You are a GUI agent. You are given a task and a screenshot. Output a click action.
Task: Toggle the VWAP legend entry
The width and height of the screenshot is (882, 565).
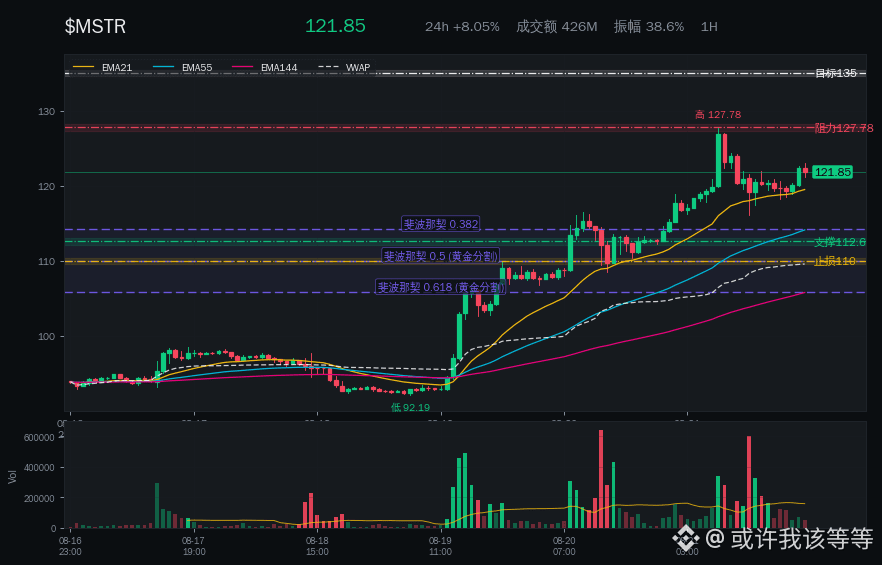(x=344, y=68)
